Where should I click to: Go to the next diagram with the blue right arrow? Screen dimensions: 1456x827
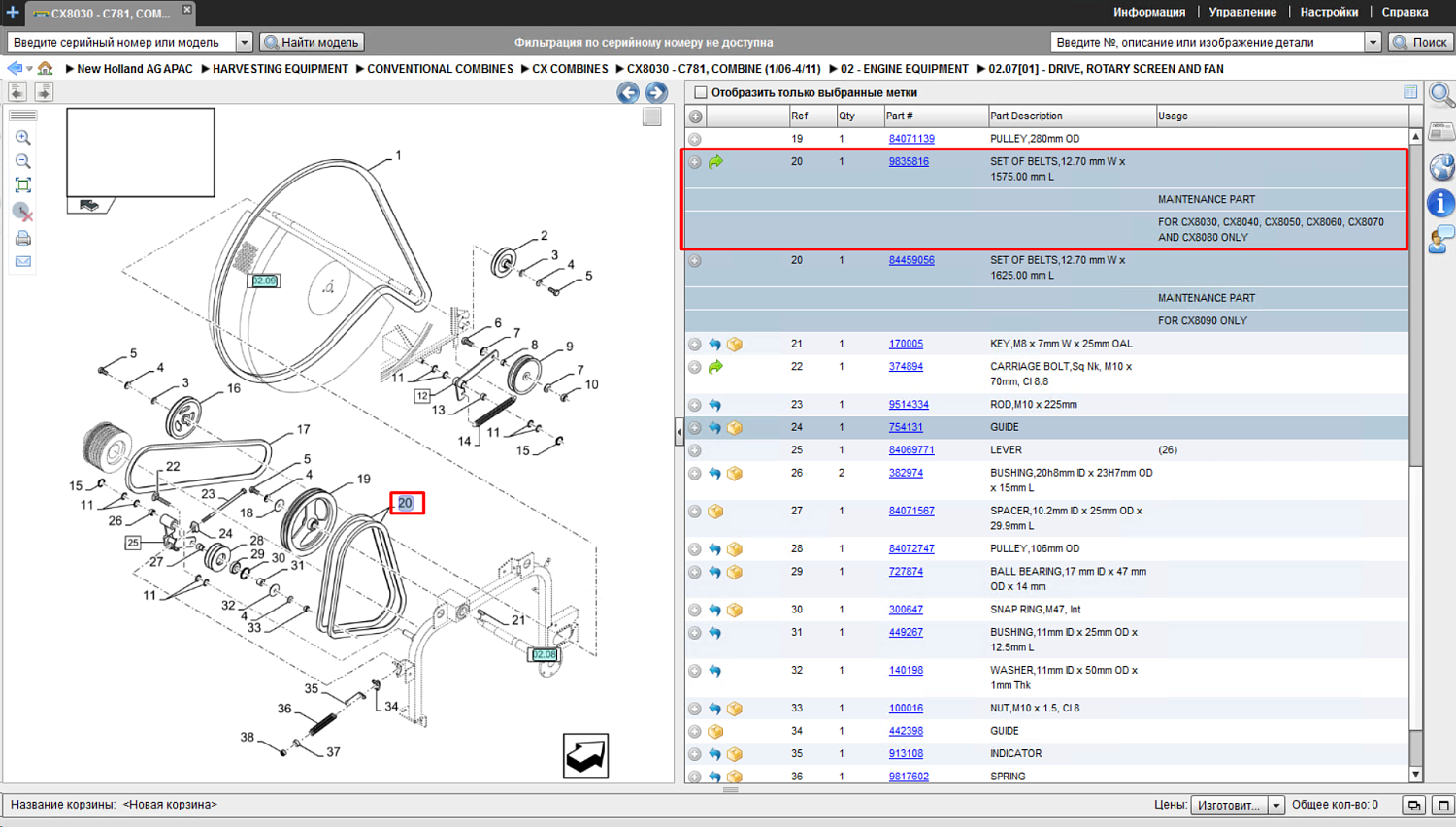(x=656, y=92)
